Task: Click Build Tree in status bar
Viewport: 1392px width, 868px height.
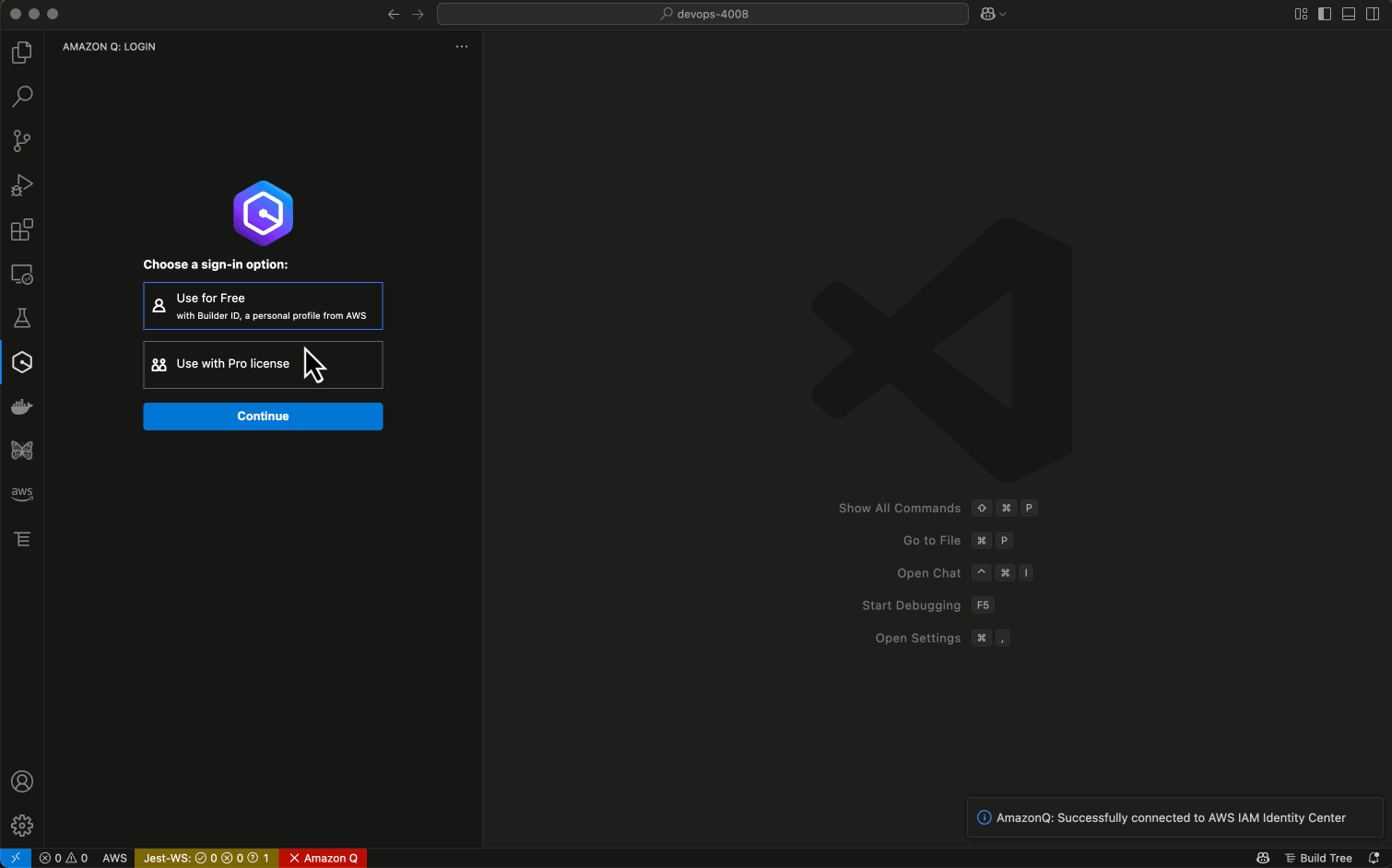Action: pyautogui.click(x=1318, y=858)
